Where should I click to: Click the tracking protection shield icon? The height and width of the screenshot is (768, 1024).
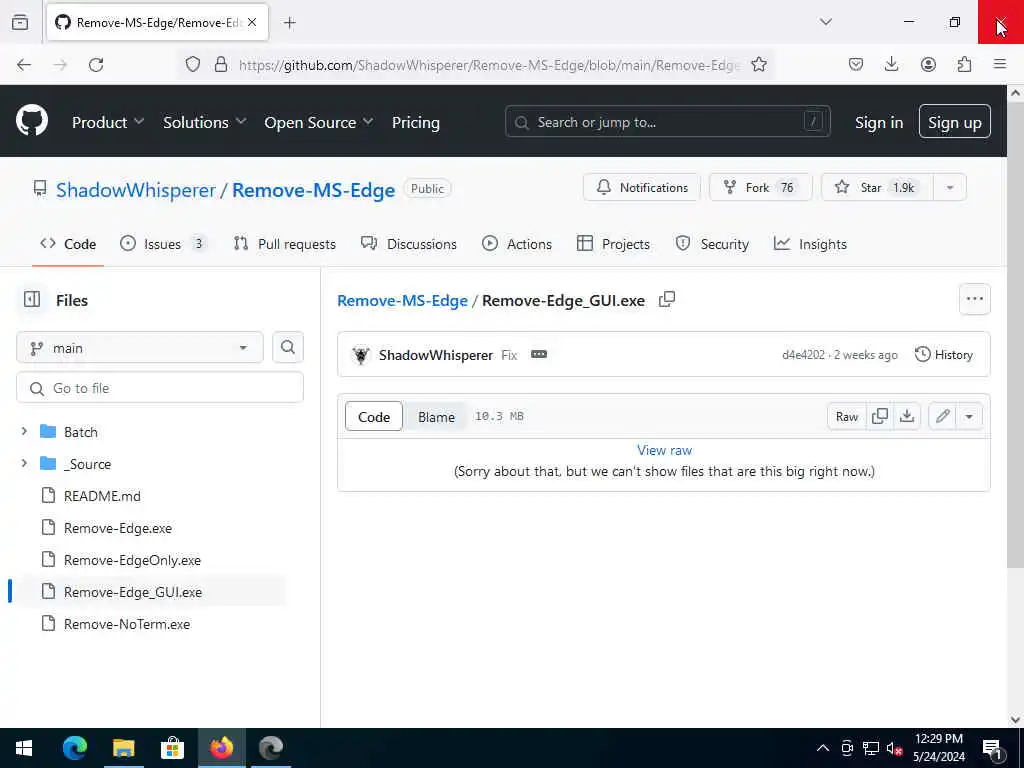tap(193, 64)
